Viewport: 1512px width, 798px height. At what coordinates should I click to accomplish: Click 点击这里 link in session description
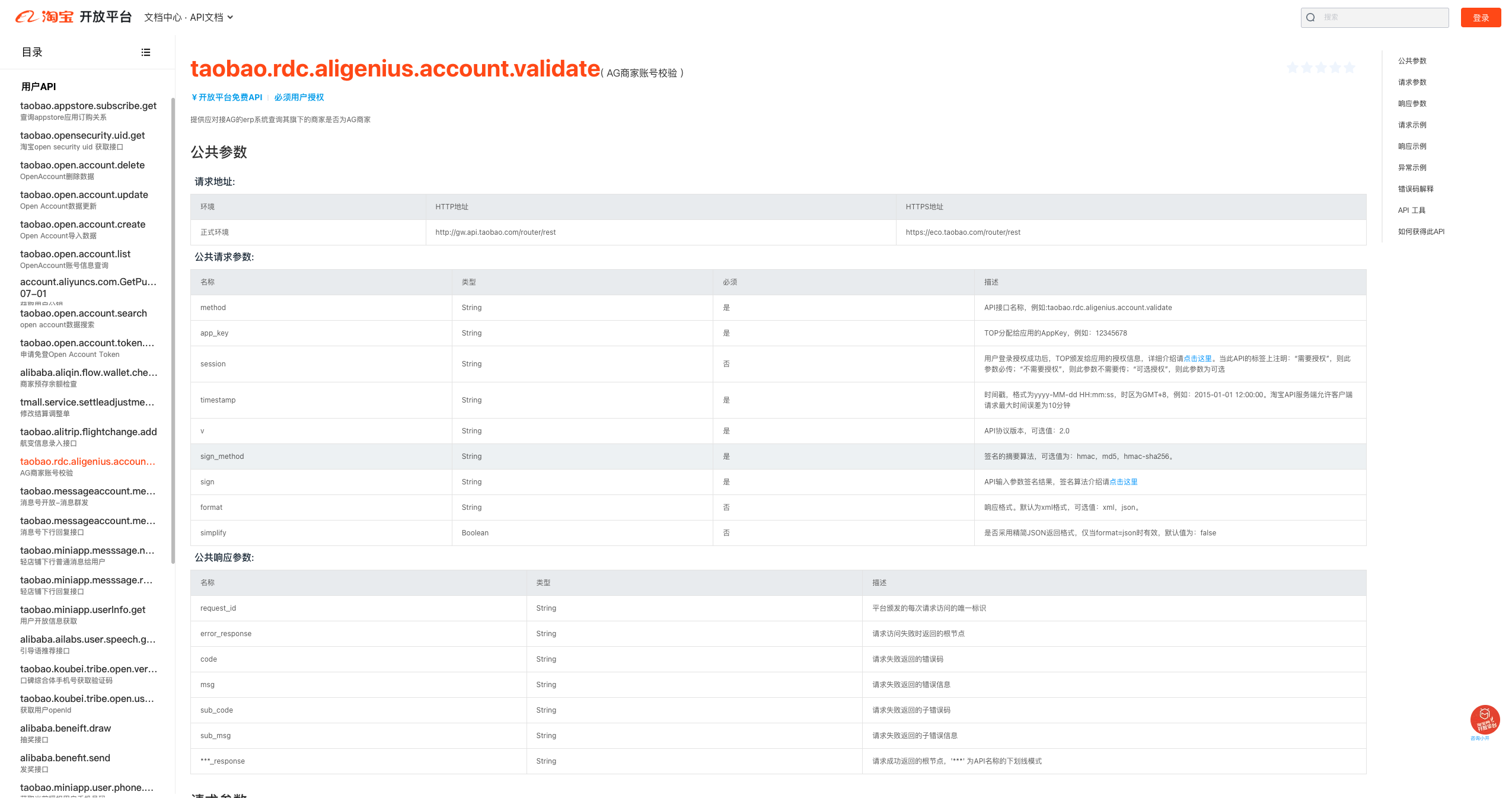click(1197, 358)
